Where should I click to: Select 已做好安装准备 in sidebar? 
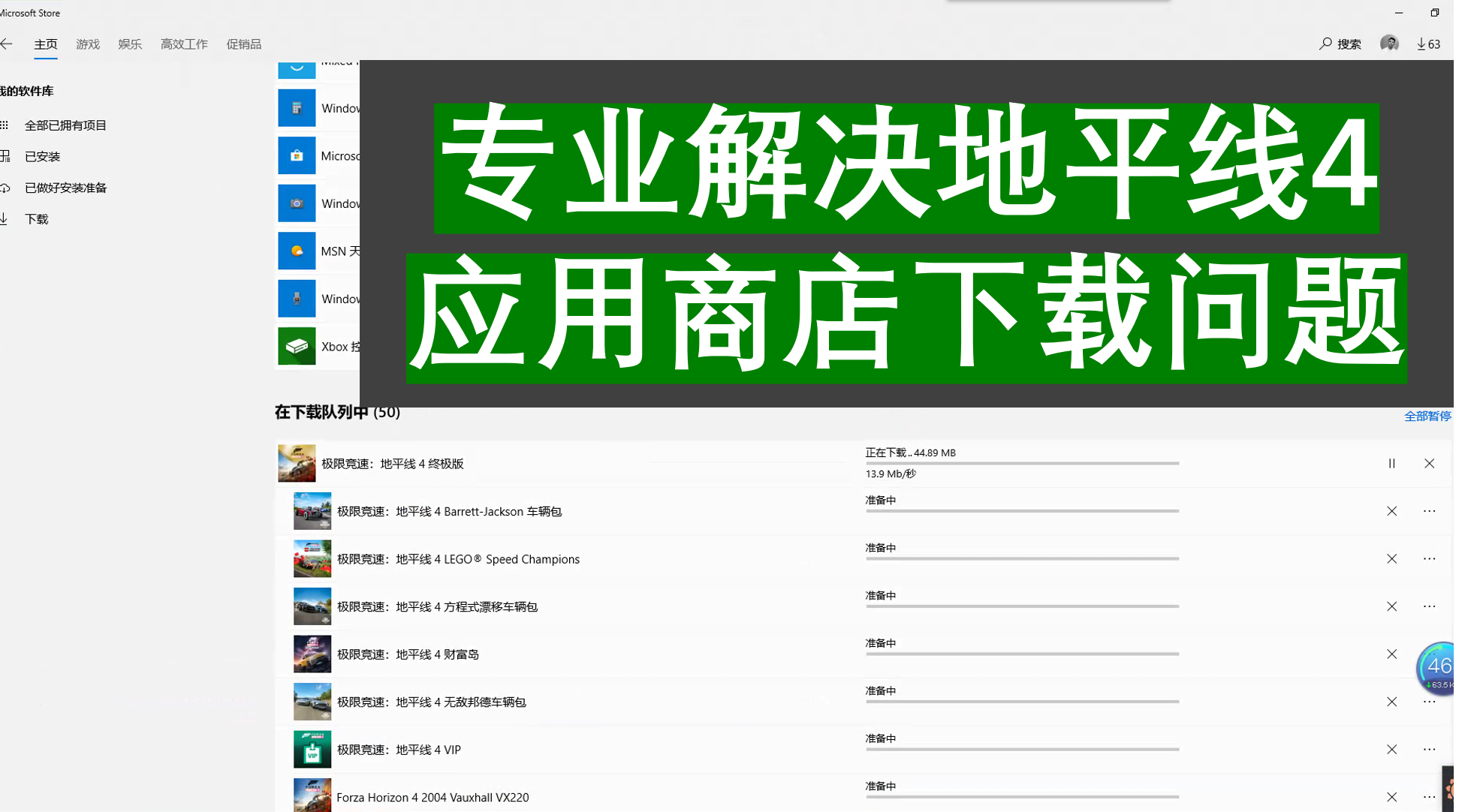pyautogui.click(x=65, y=188)
